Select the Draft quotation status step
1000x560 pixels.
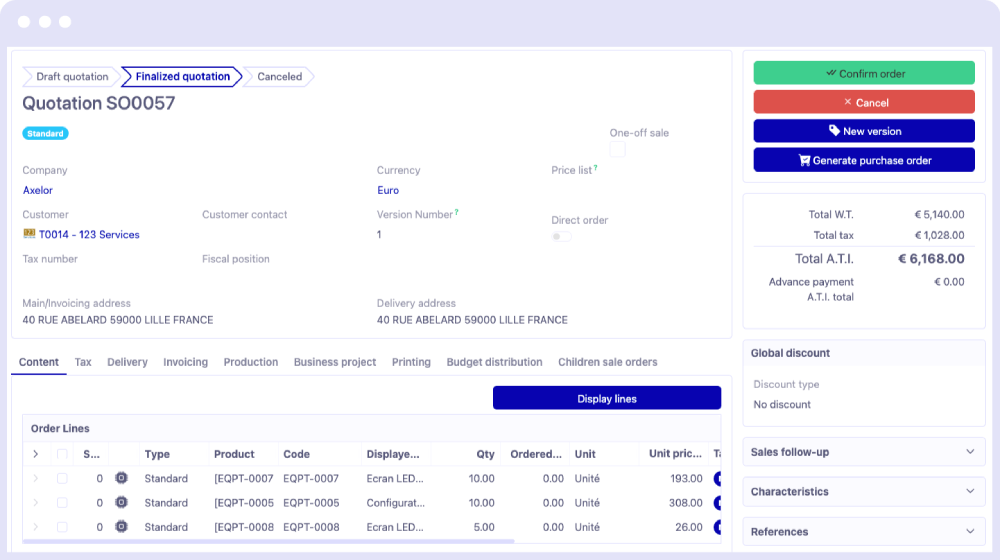71,77
